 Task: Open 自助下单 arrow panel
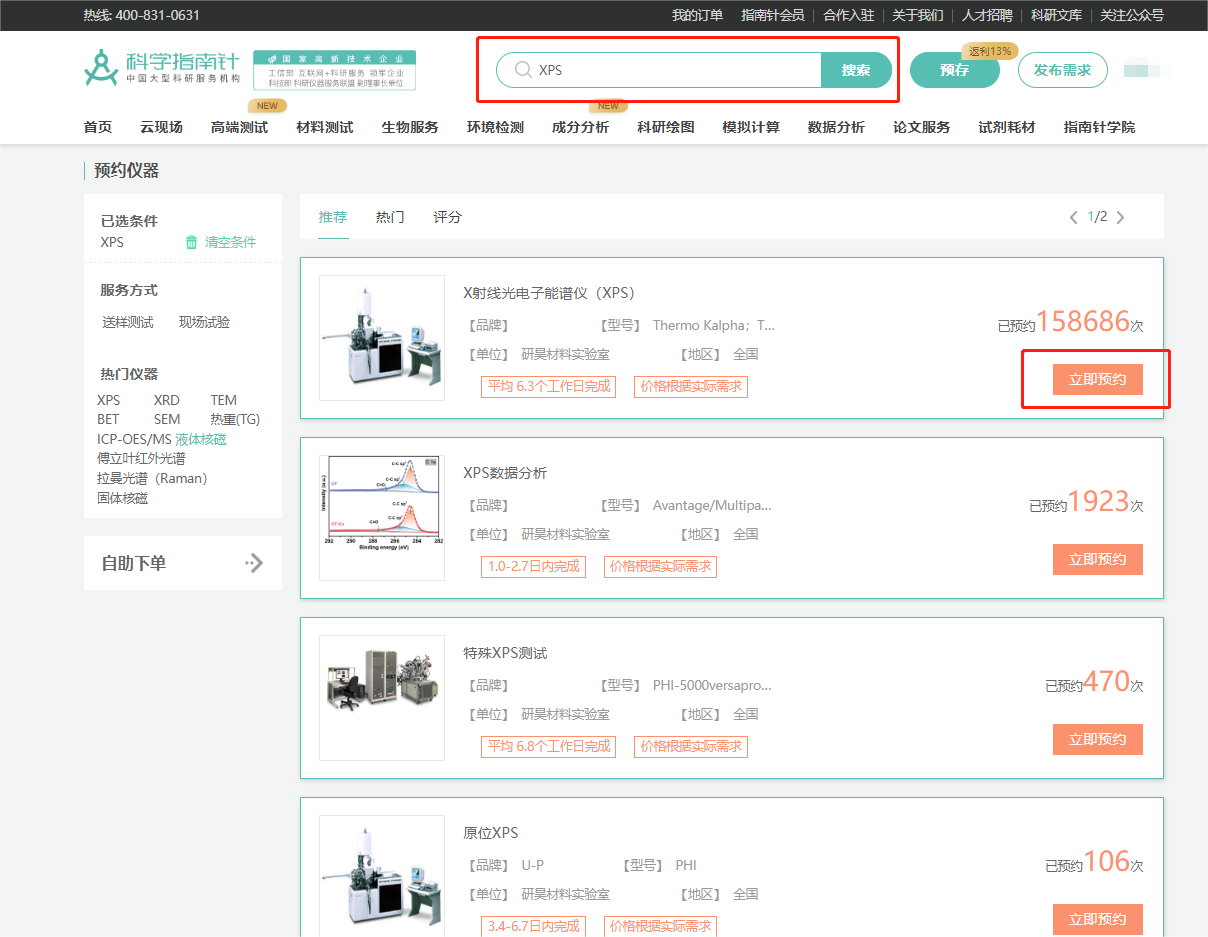pos(254,563)
